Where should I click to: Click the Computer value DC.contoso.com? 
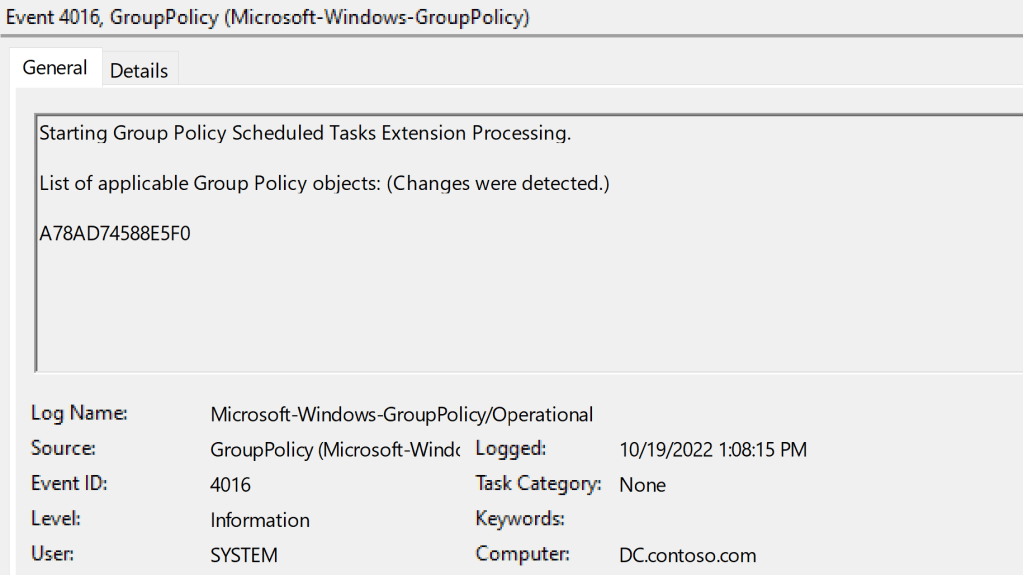(687, 555)
